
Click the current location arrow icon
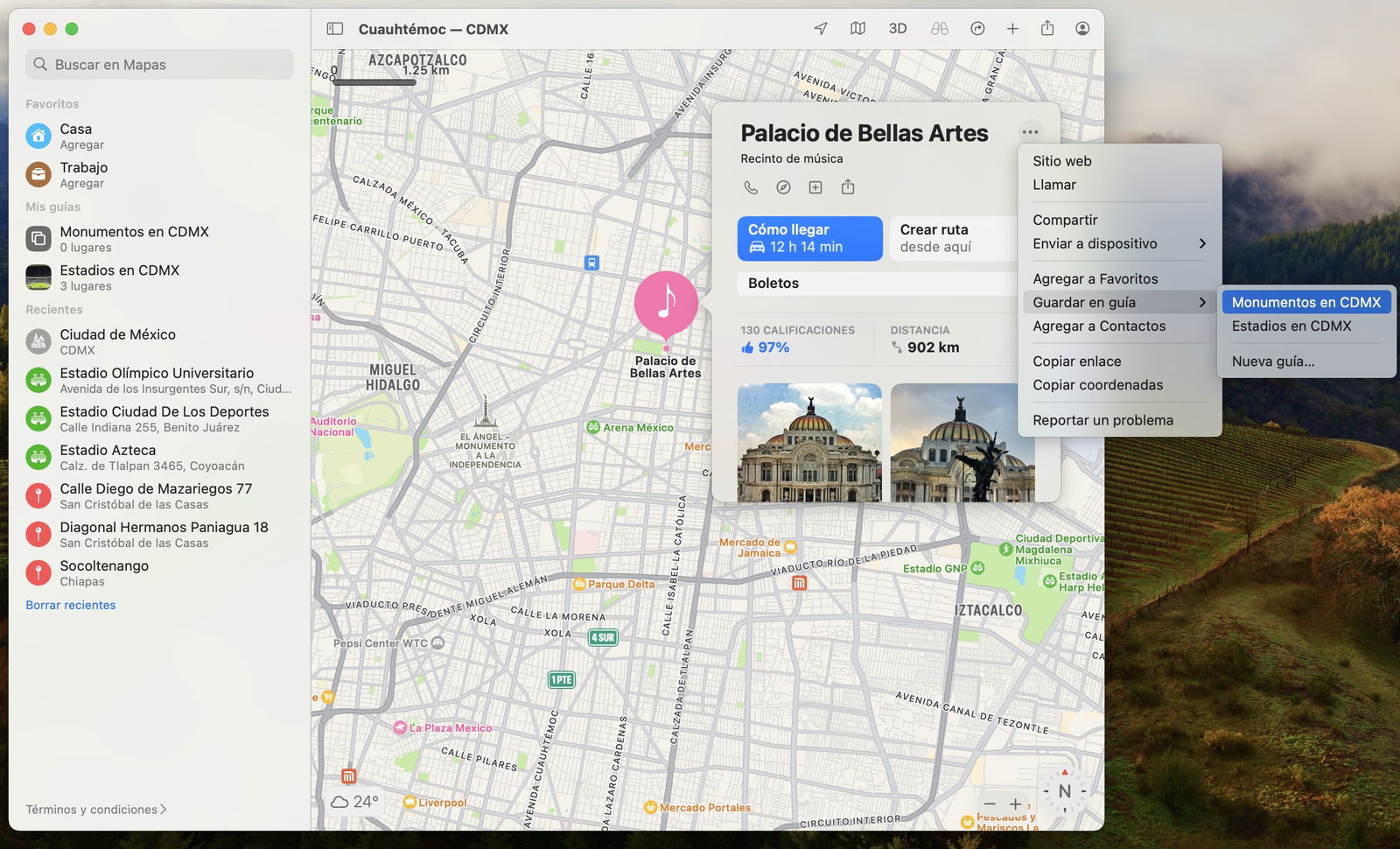pos(821,29)
